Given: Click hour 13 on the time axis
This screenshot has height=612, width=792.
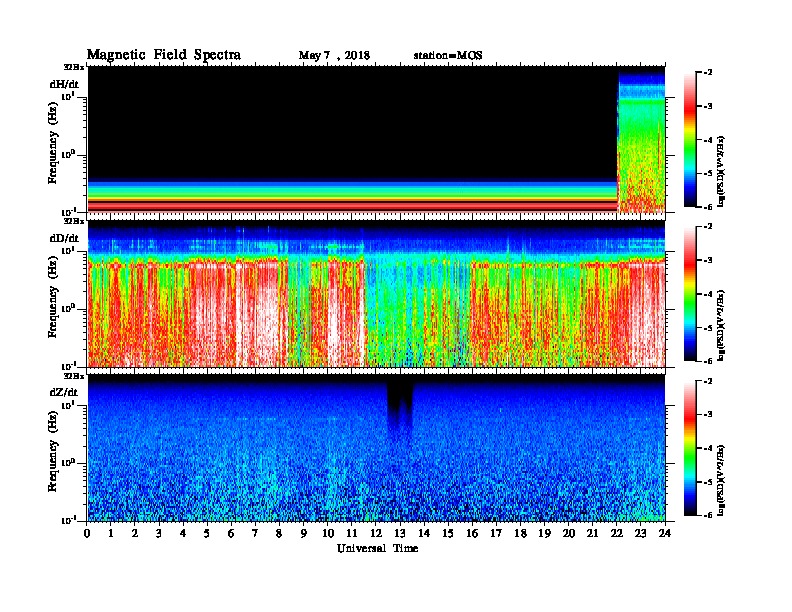Looking at the screenshot, I should [x=400, y=533].
